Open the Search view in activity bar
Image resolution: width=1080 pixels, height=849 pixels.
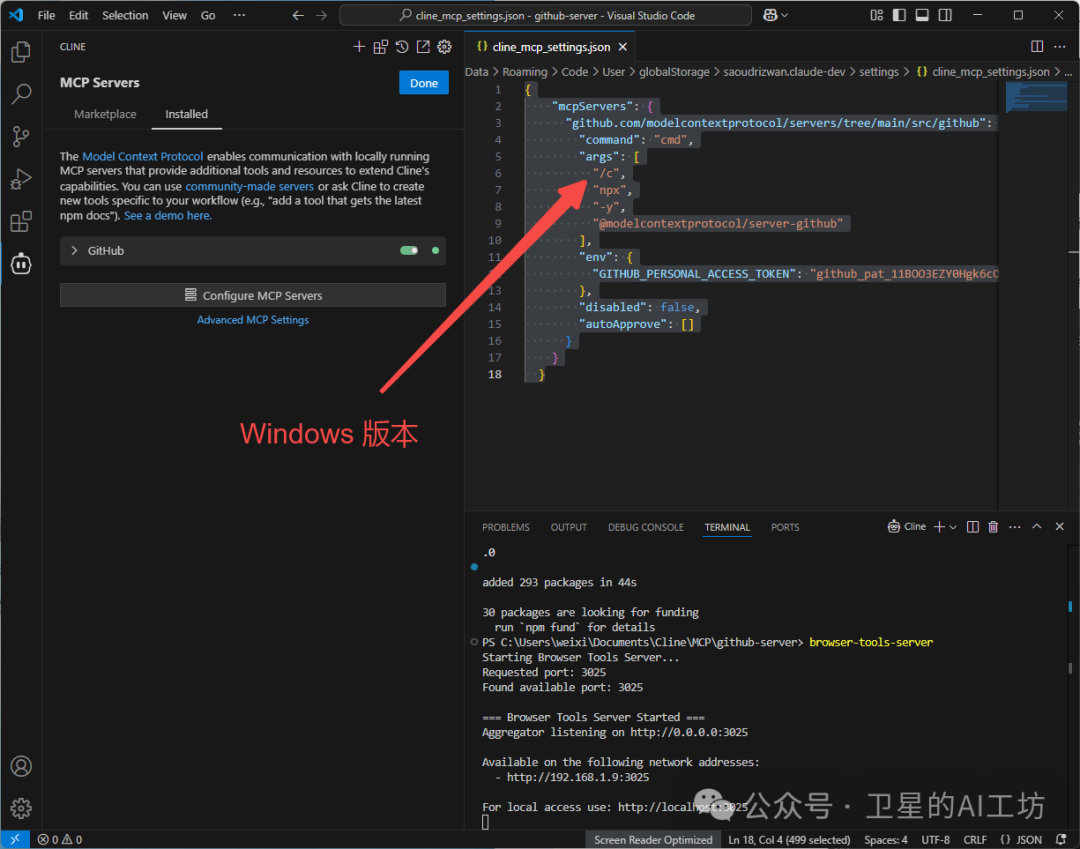pyautogui.click(x=21, y=94)
